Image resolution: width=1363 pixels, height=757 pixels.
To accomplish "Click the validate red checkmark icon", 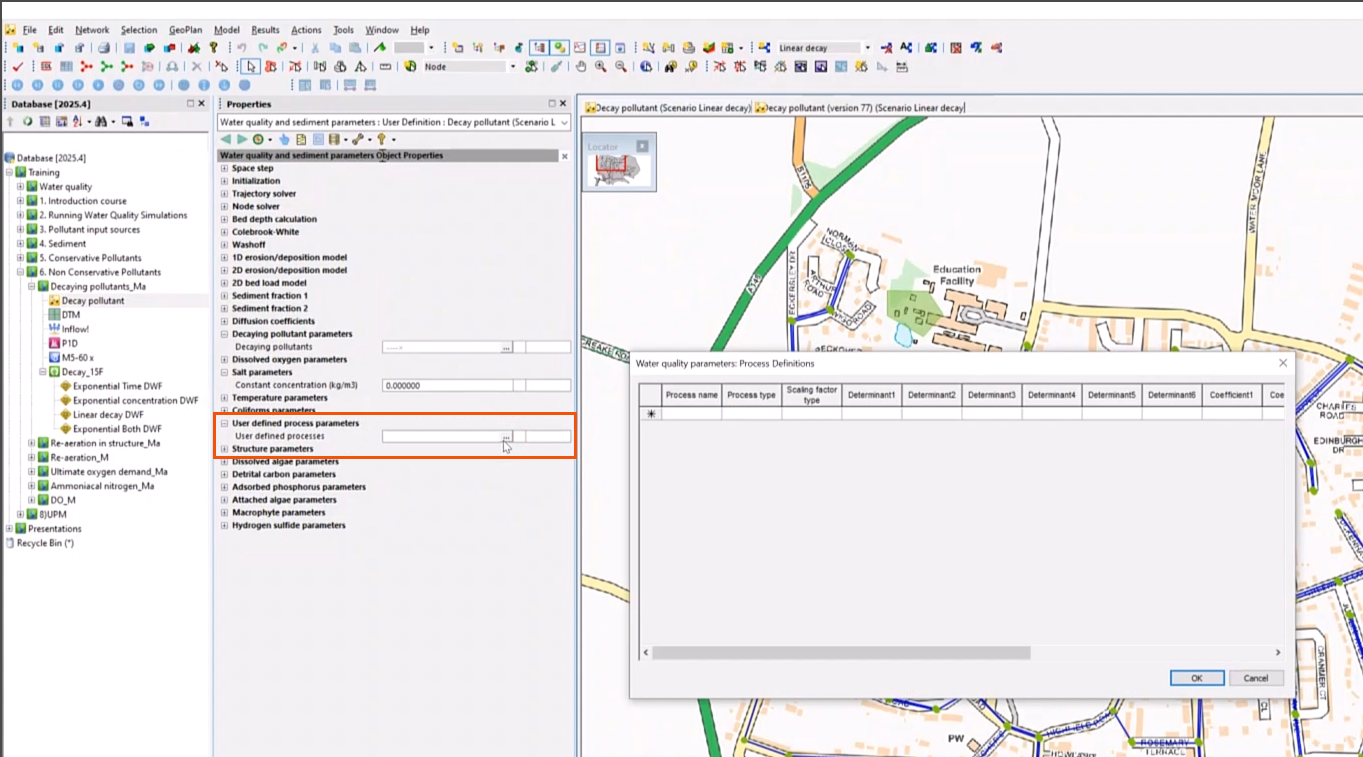I will [x=18, y=67].
